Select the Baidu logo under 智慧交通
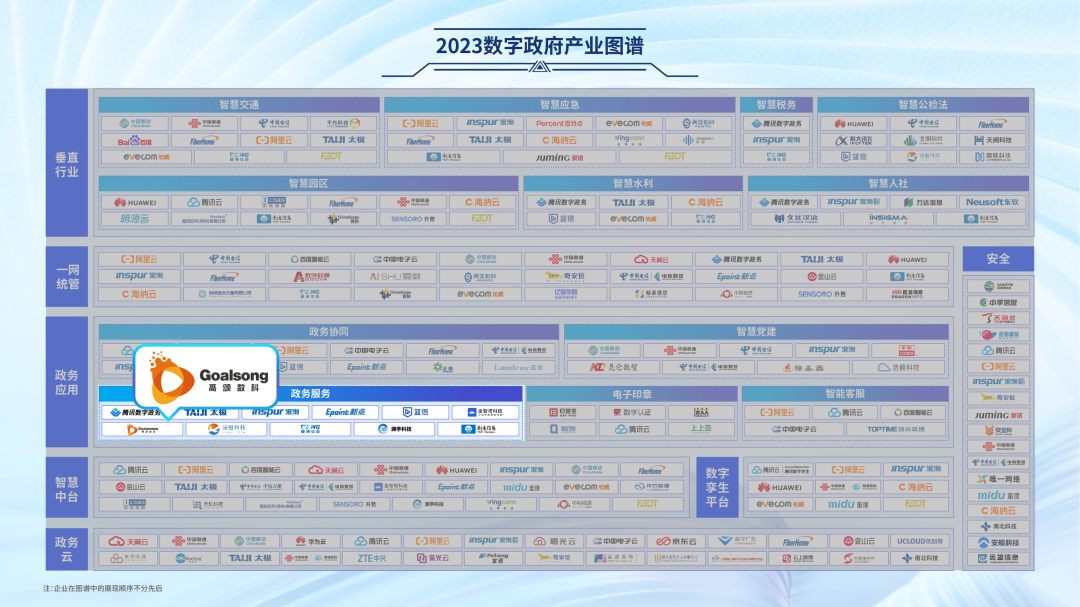Screen dimensions: 1080x607 point(134,141)
